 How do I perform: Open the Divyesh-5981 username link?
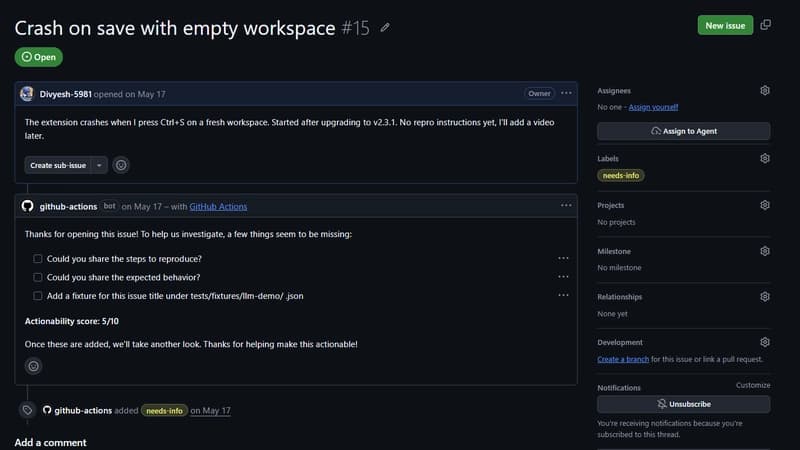click(66, 94)
